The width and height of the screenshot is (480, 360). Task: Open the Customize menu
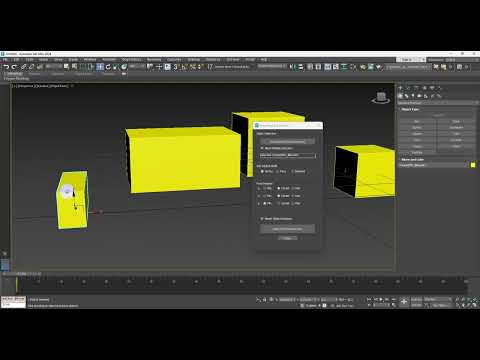coord(174,60)
